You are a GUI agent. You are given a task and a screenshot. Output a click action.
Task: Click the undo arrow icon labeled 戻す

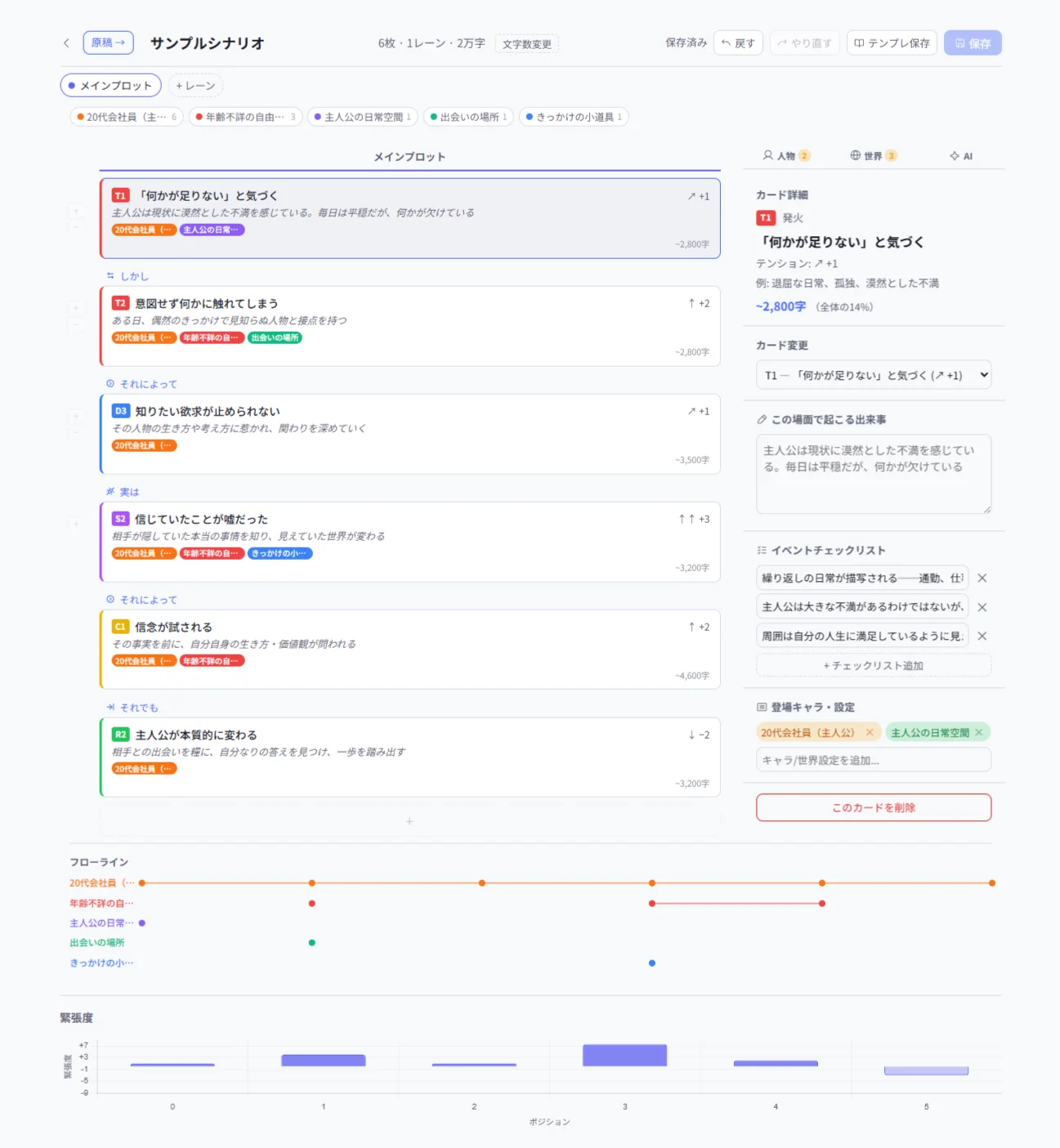tap(727, 42)
